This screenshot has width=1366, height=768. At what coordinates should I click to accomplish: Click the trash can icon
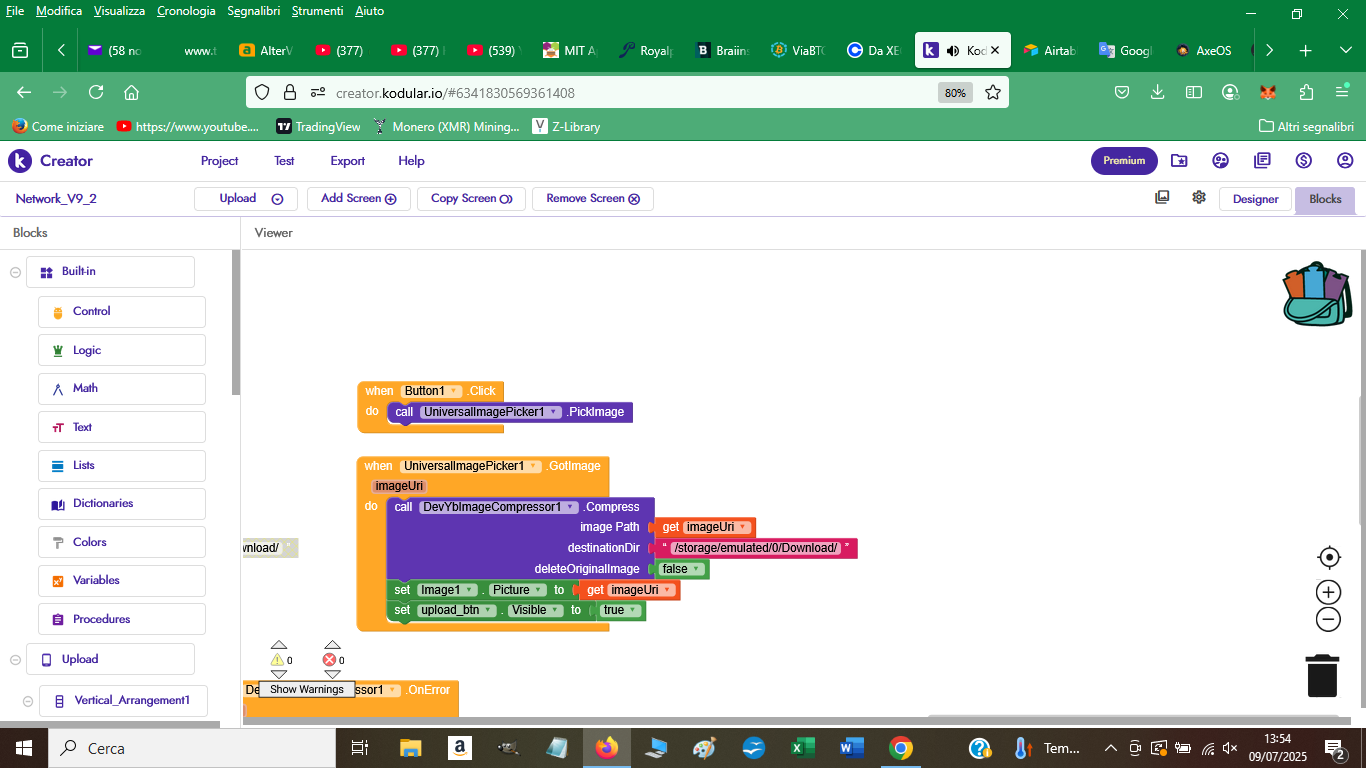[x=1322, y=675]
